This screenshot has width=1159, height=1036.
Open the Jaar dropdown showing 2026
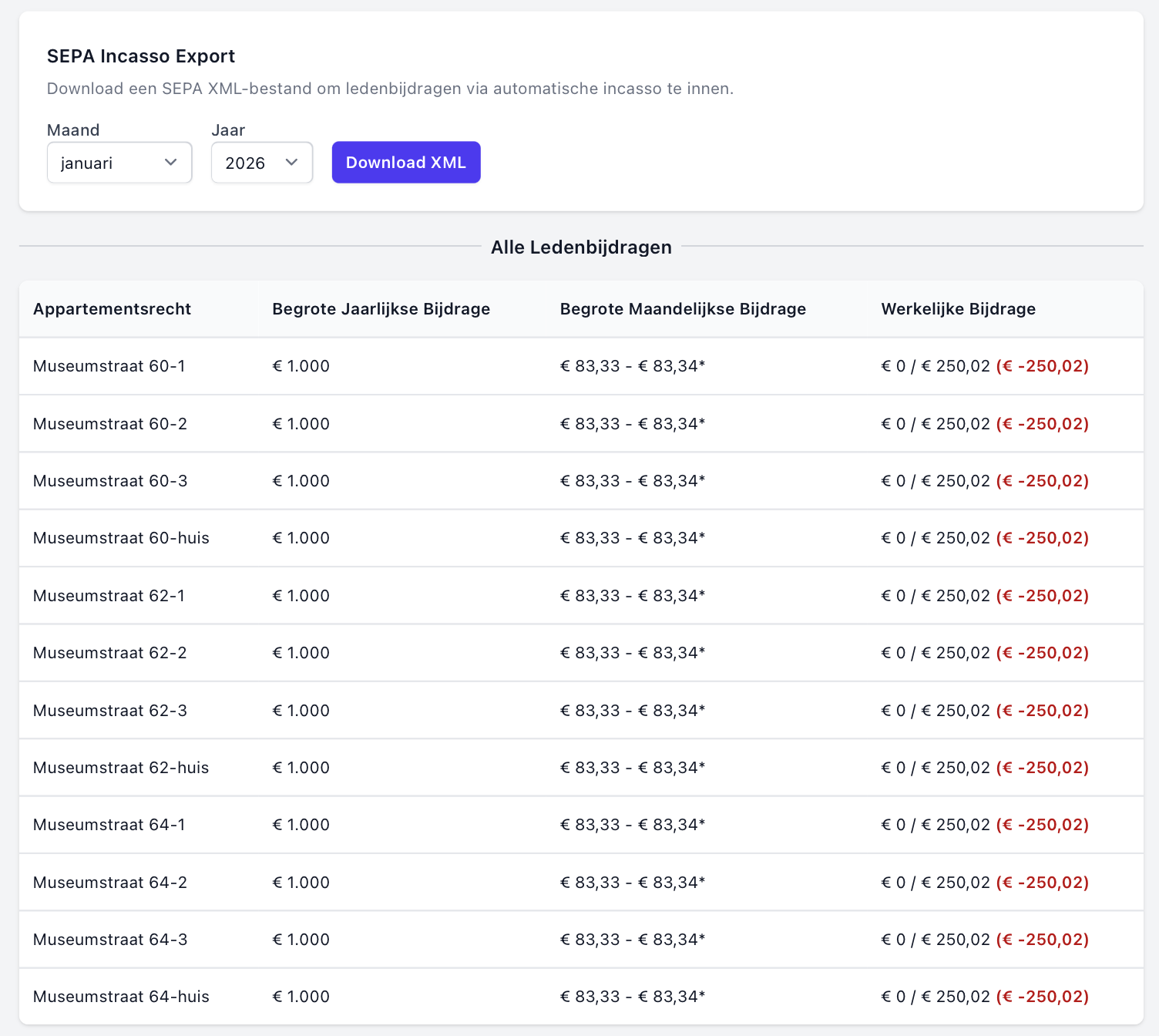coord(261,163)
